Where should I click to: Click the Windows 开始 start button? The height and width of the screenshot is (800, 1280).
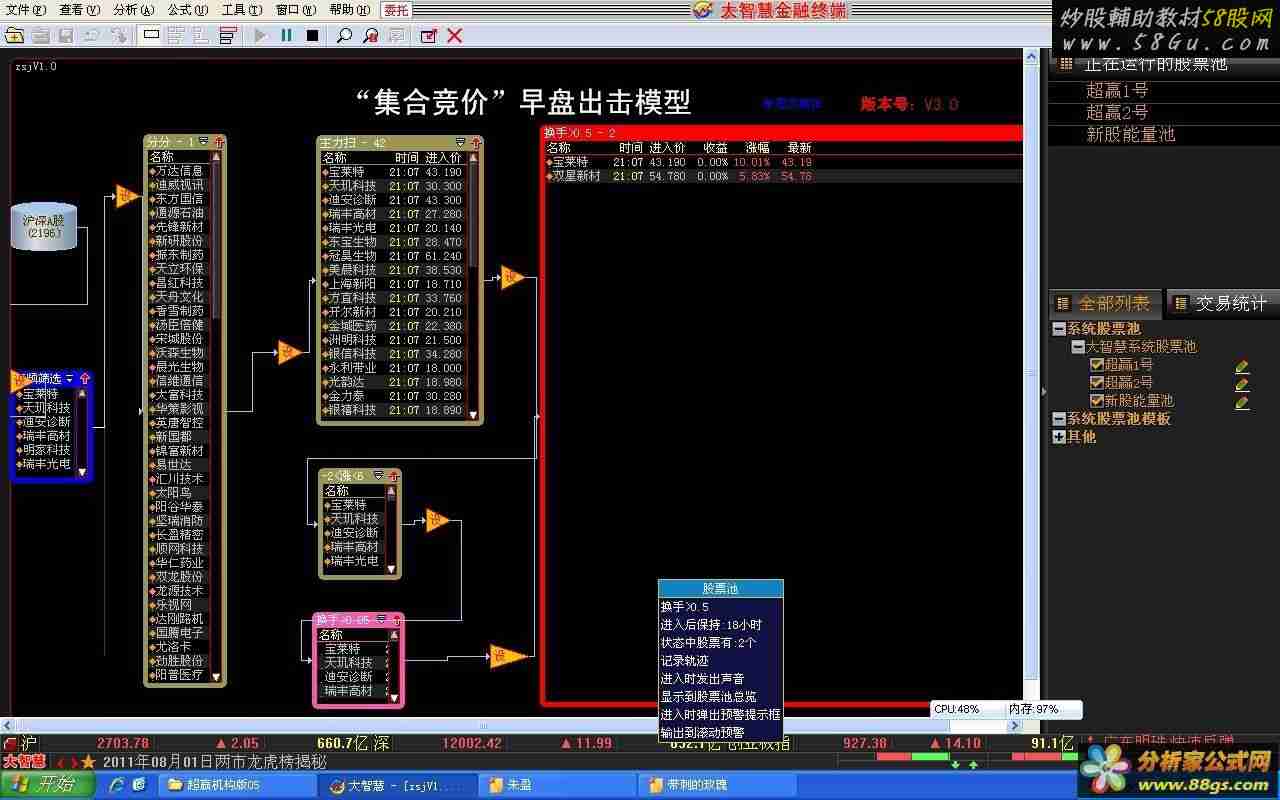point(47,785)
